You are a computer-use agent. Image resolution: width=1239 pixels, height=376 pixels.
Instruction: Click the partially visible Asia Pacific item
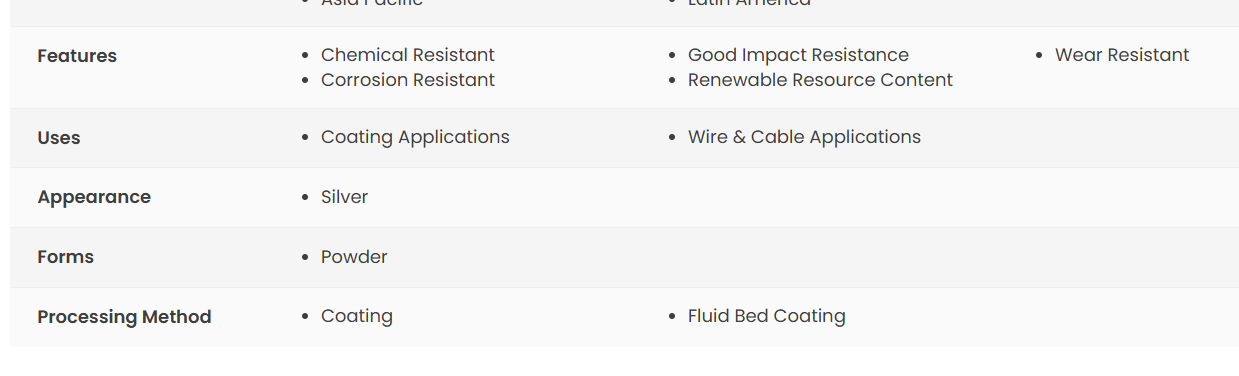click(x=372, y=3)
